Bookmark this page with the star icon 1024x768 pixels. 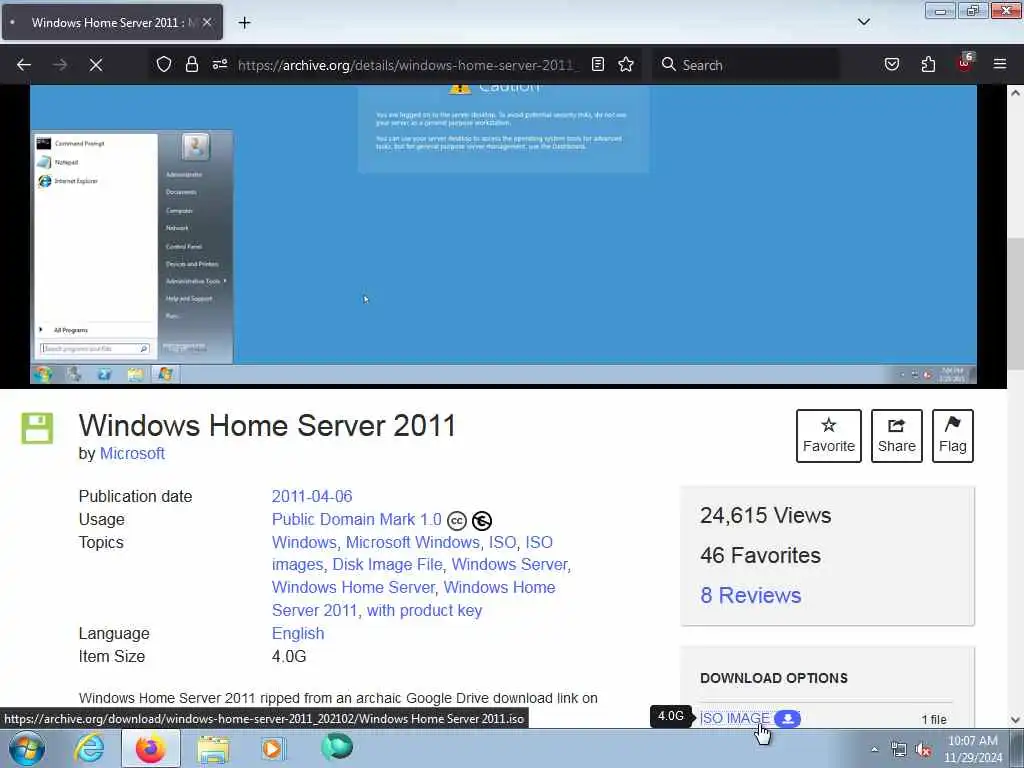point(626,64)
